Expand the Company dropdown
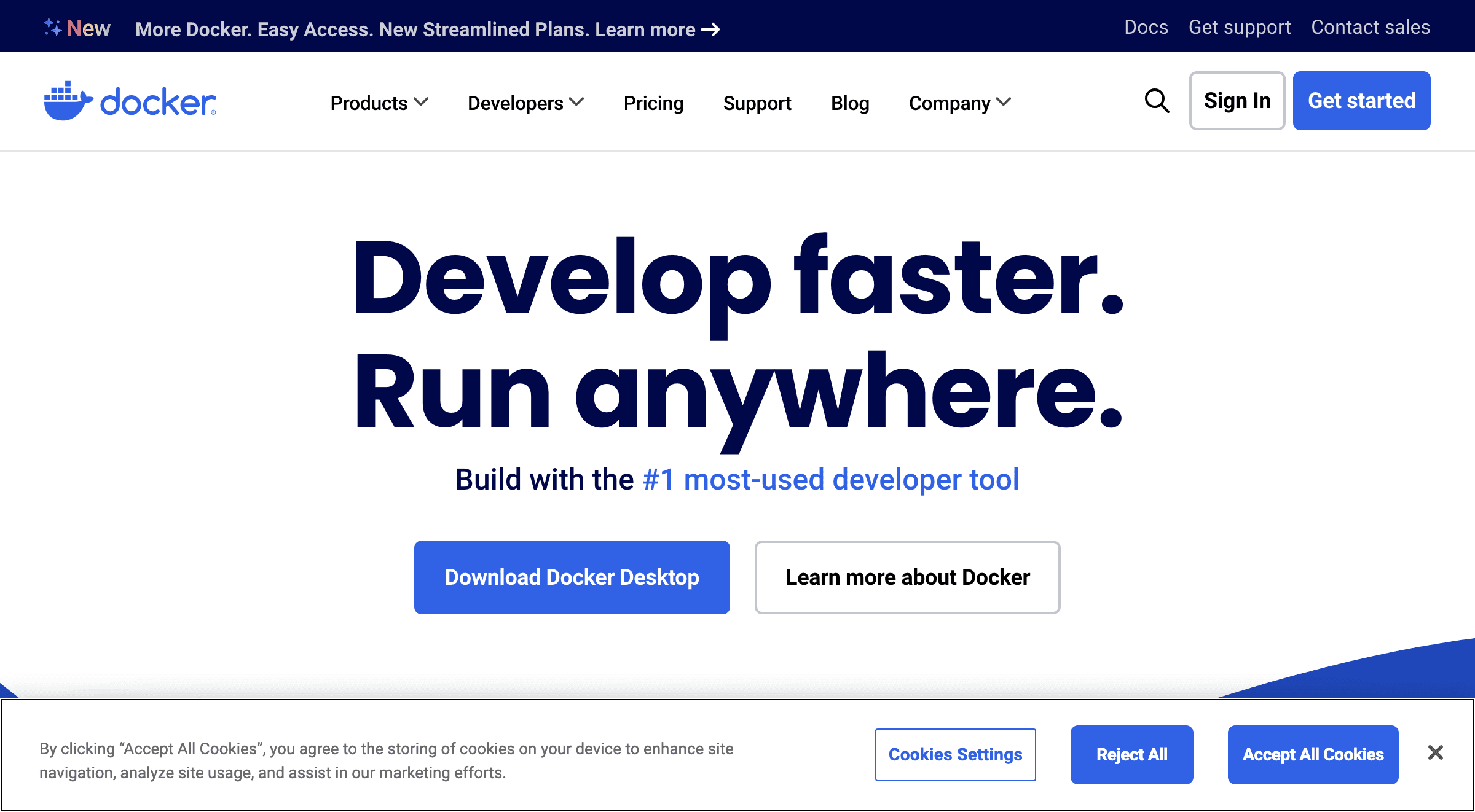 959,103
